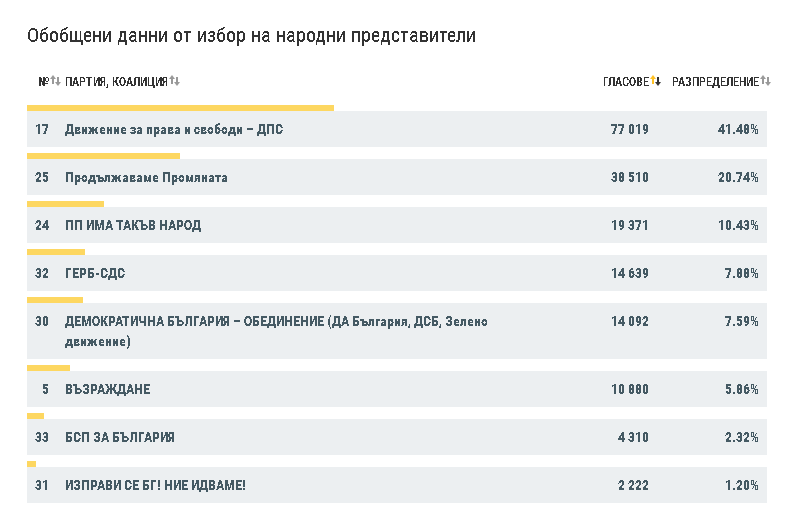Click sort arrows beside РАЗПРЕДЕЛЕНИЕ header
The height and width of the screenshot is (510, 794).
click(x=766, y=81)
